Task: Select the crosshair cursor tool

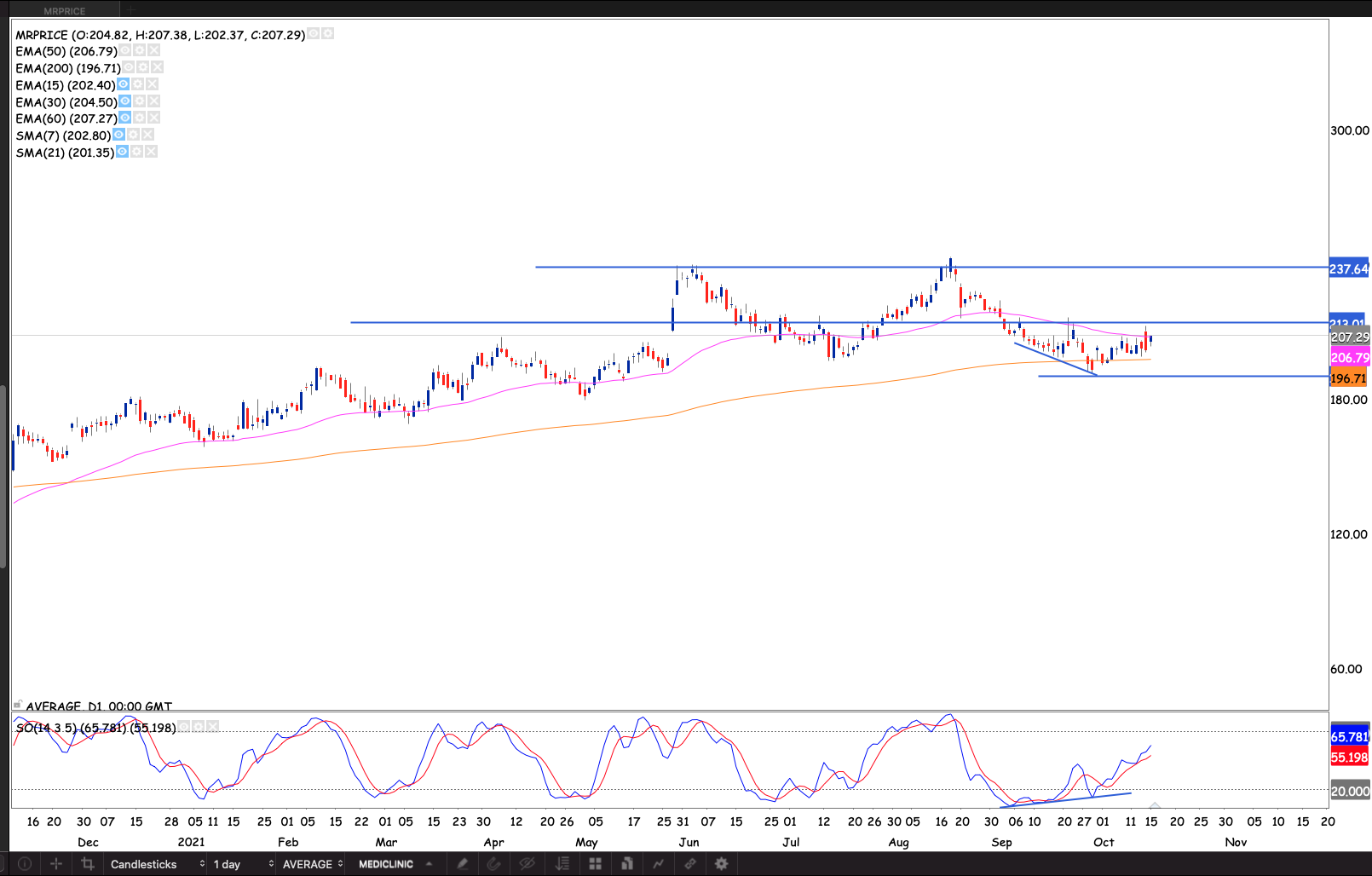Action: pos(56,864)
